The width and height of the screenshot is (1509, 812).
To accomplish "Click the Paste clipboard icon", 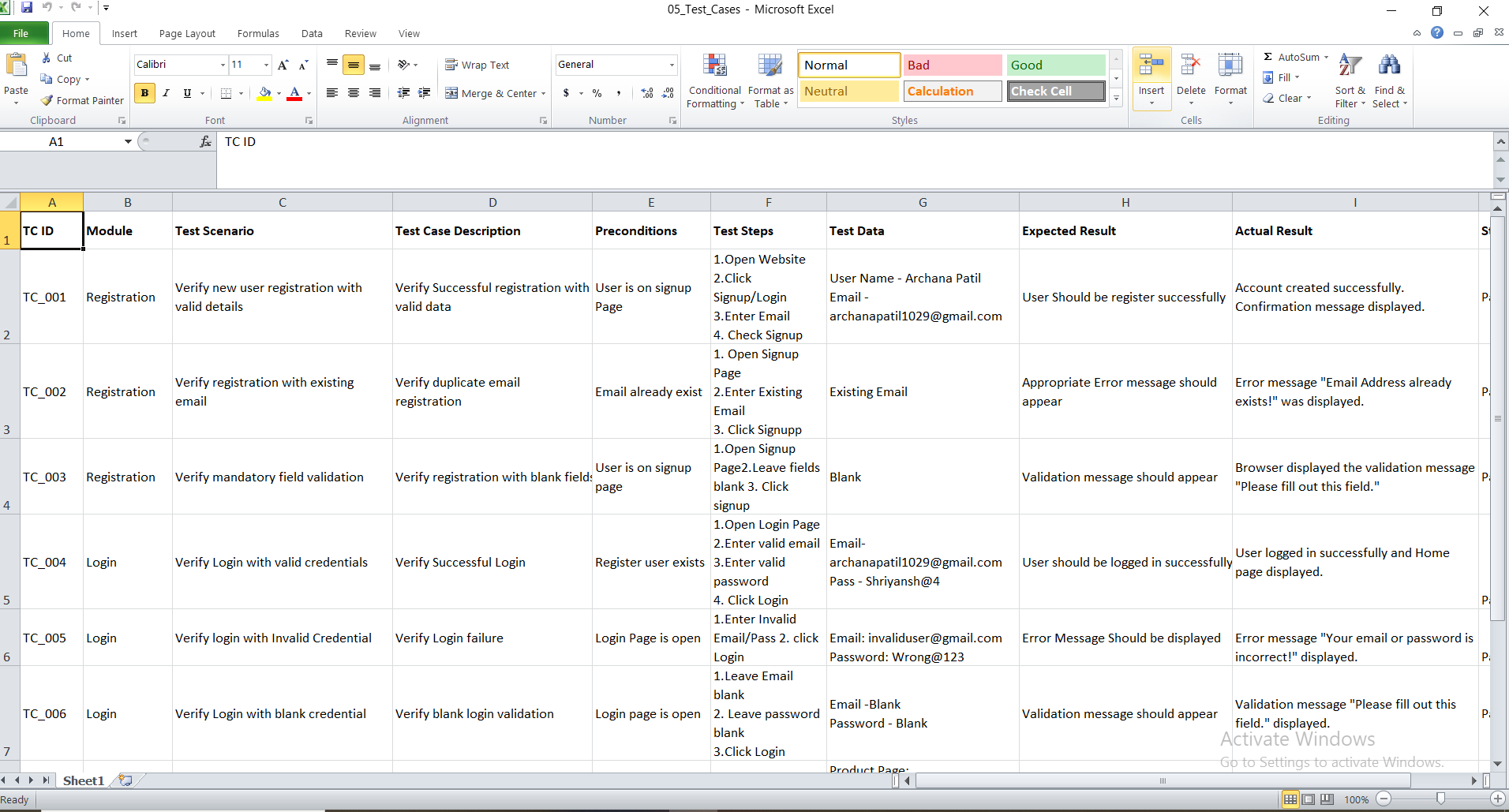I will click(16, 67).
